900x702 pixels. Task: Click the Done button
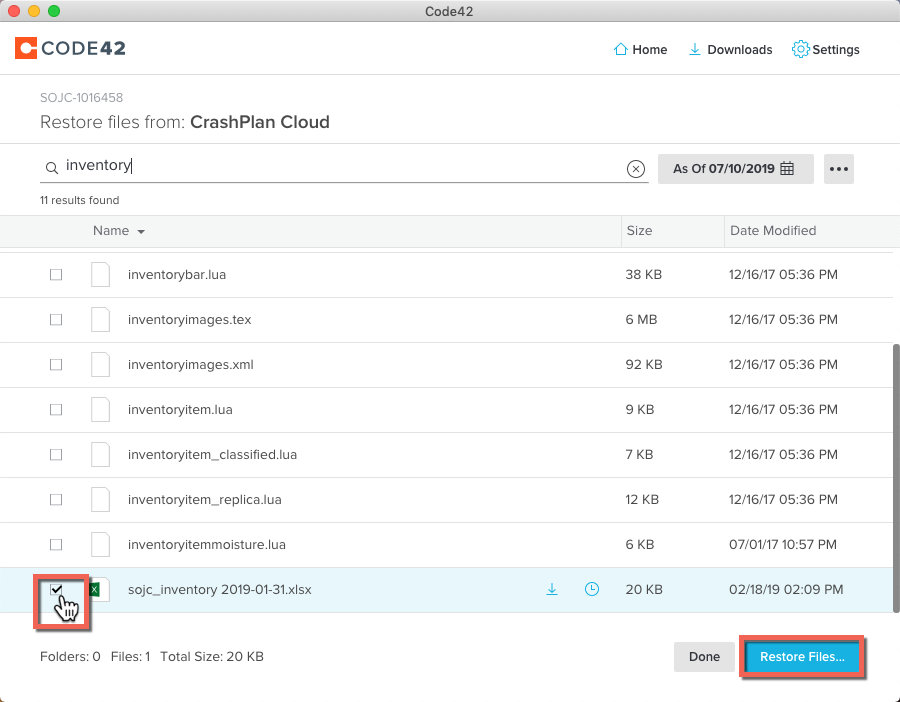click(x=704, y=657)
